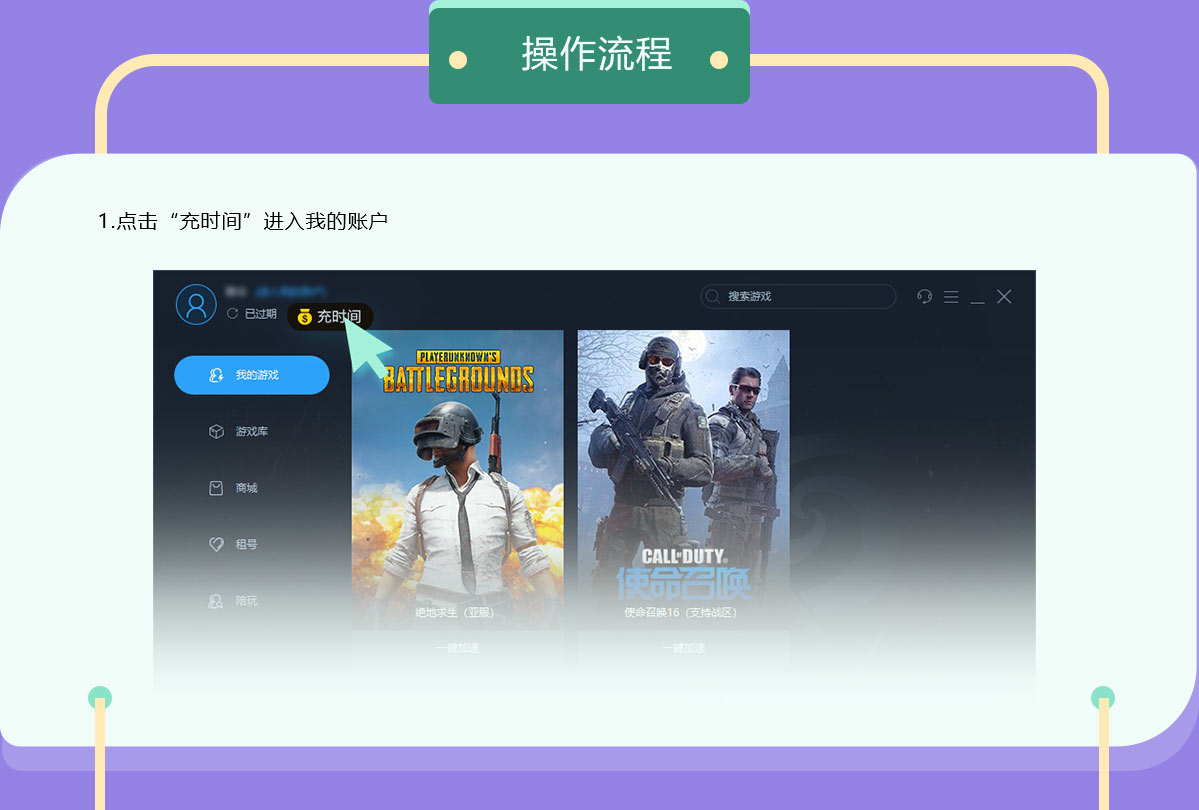Click the 使命召唤16 (支持战区) label
This screenshot has height=810, width=1199.
click(x=681, y=613)
